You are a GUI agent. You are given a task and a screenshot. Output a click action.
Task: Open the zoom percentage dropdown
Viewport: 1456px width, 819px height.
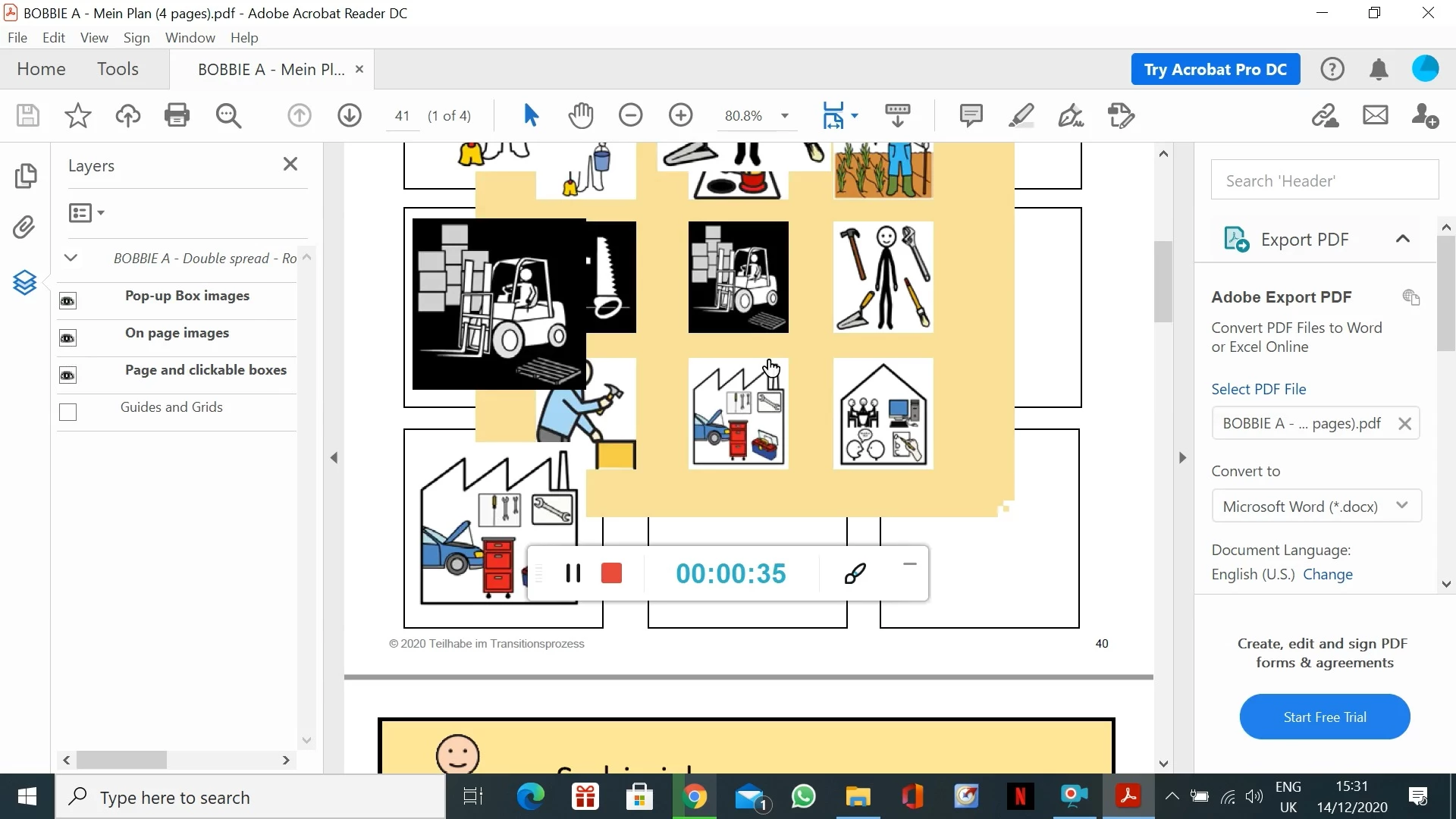pyautogui.click(x=785, y=116)
